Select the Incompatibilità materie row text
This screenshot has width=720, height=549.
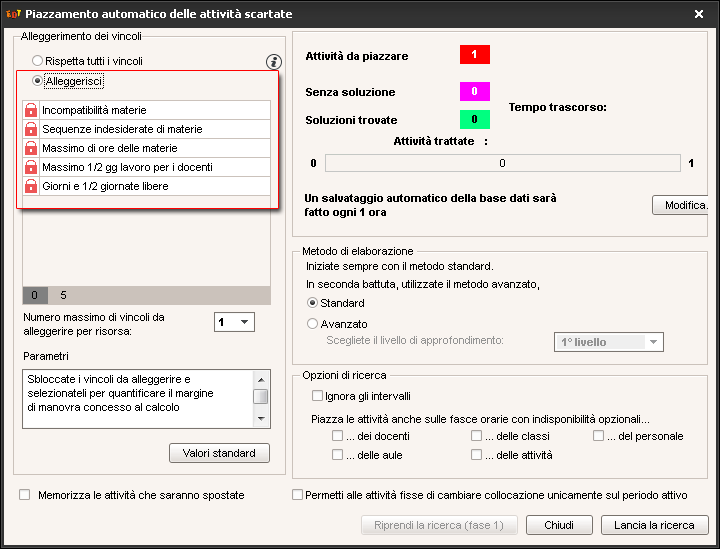94,110
